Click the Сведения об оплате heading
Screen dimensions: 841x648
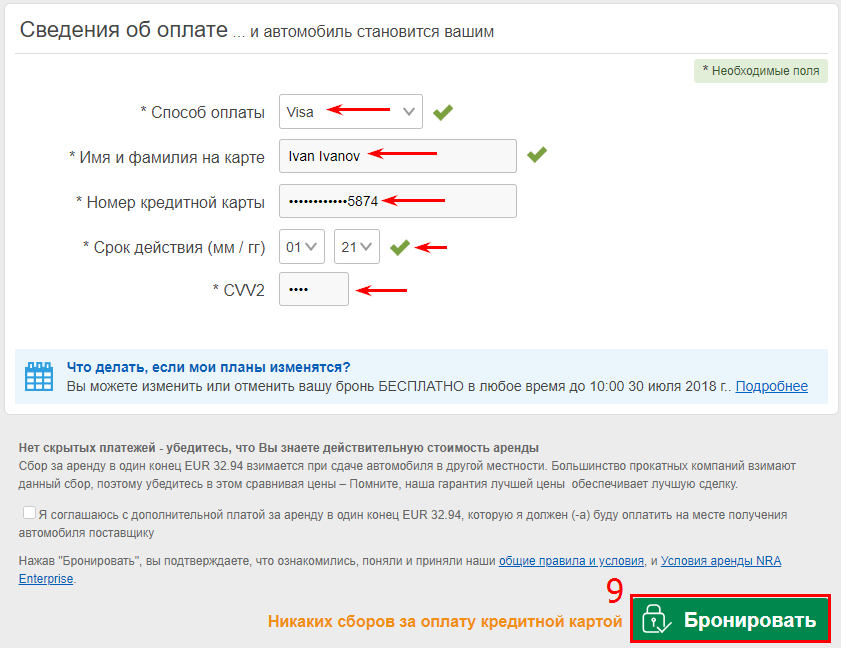tap(124, 30)
